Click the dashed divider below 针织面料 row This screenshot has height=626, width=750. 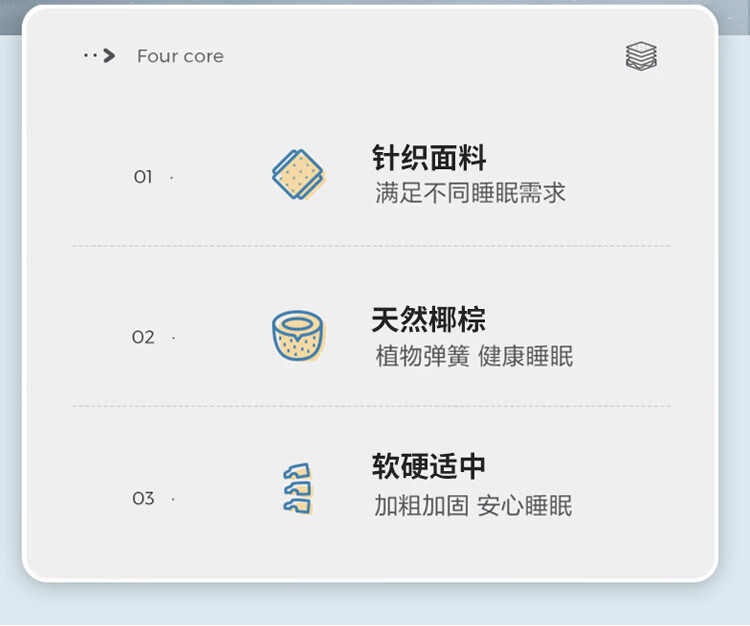(372, 246)
